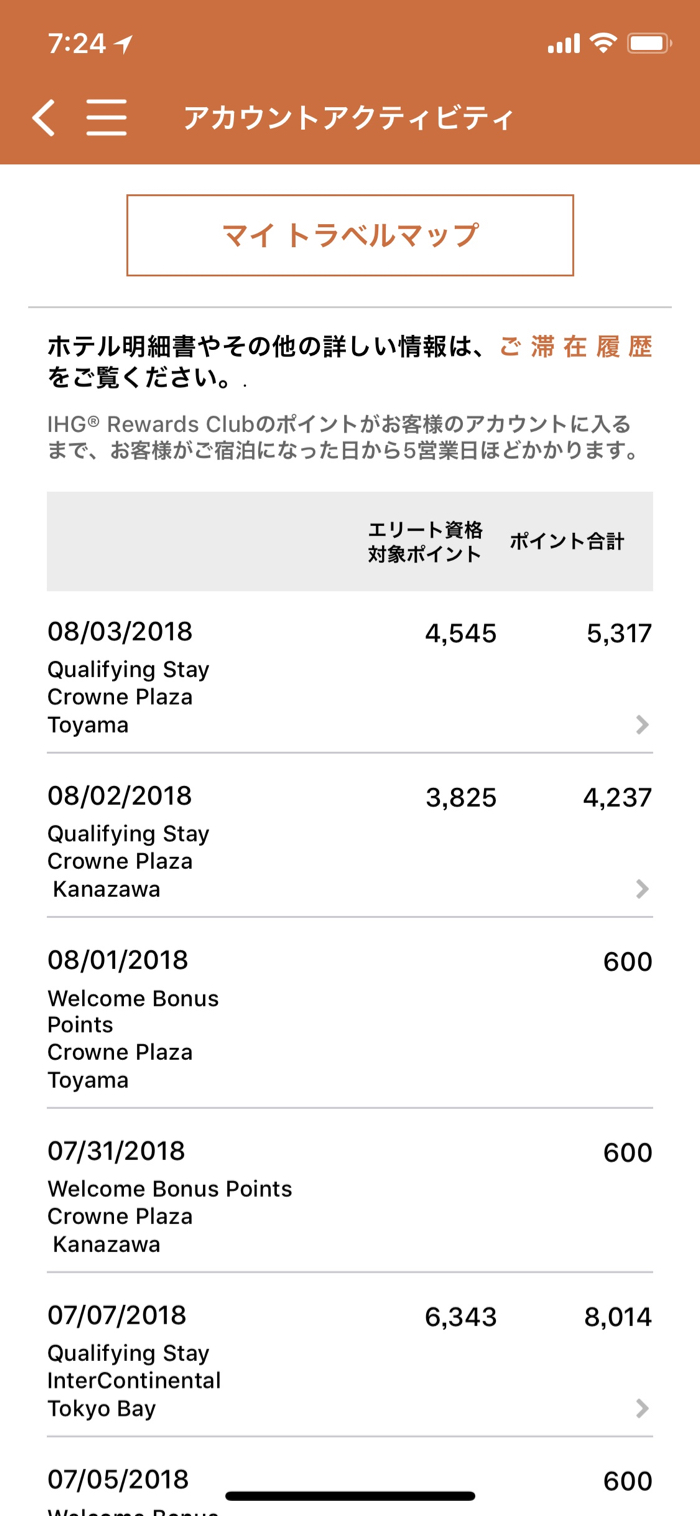Tap the 6,343 elite qualifying points value

pyautogui.click(x=460, y=1318)
